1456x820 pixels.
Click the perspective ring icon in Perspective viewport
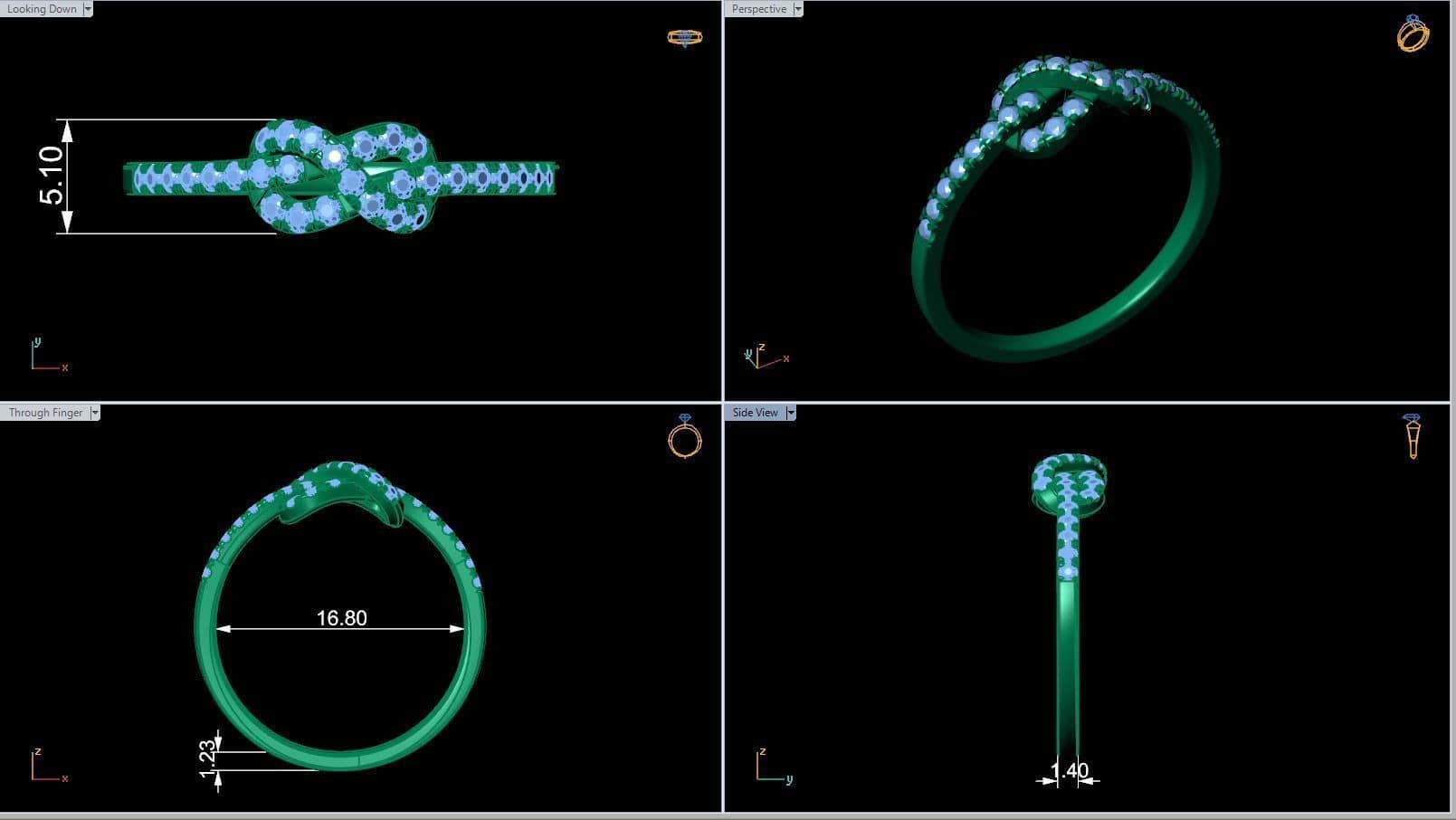click(1412, 34)
